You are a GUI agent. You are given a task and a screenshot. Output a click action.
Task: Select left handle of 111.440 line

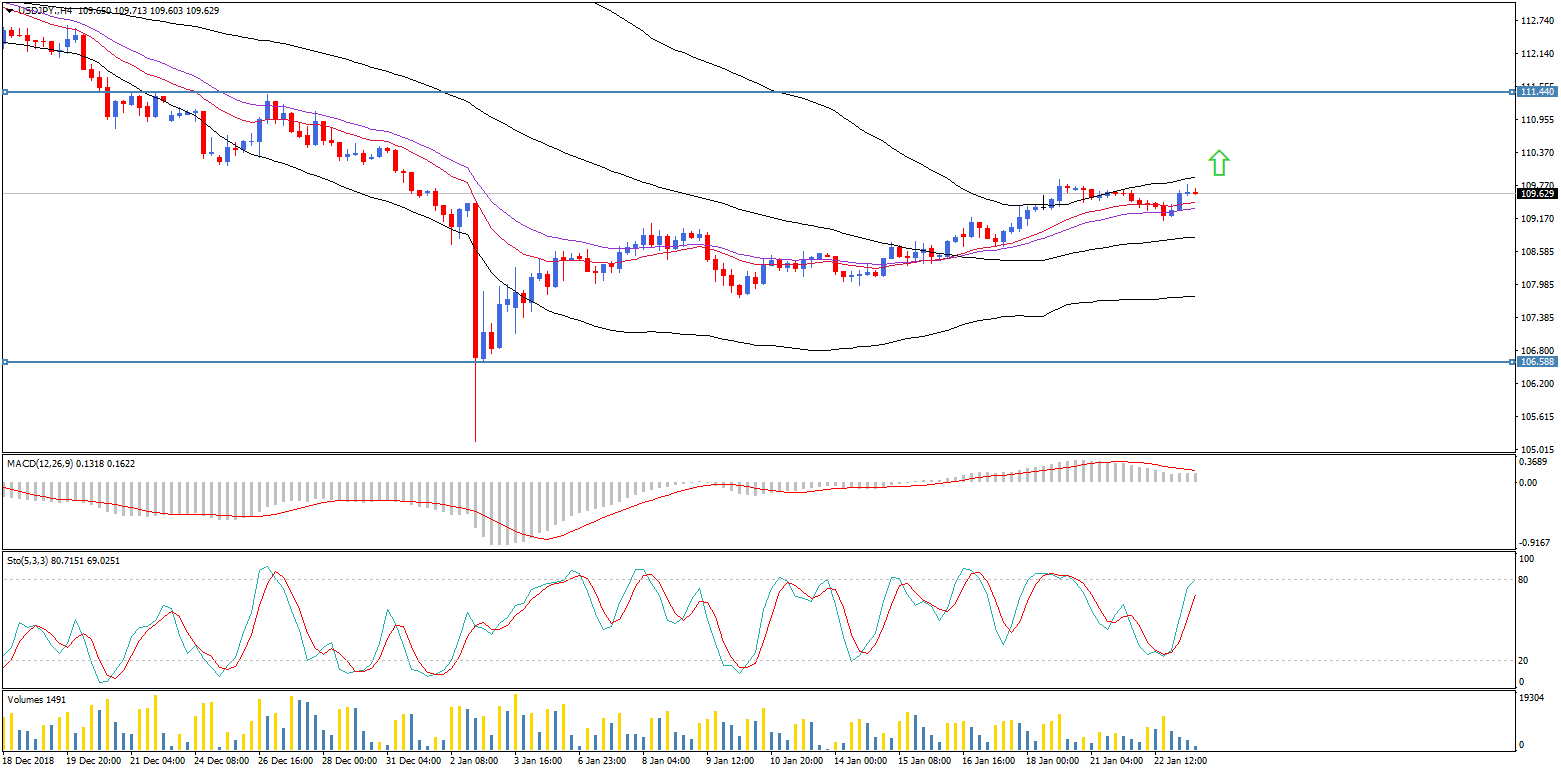point(5,92)
